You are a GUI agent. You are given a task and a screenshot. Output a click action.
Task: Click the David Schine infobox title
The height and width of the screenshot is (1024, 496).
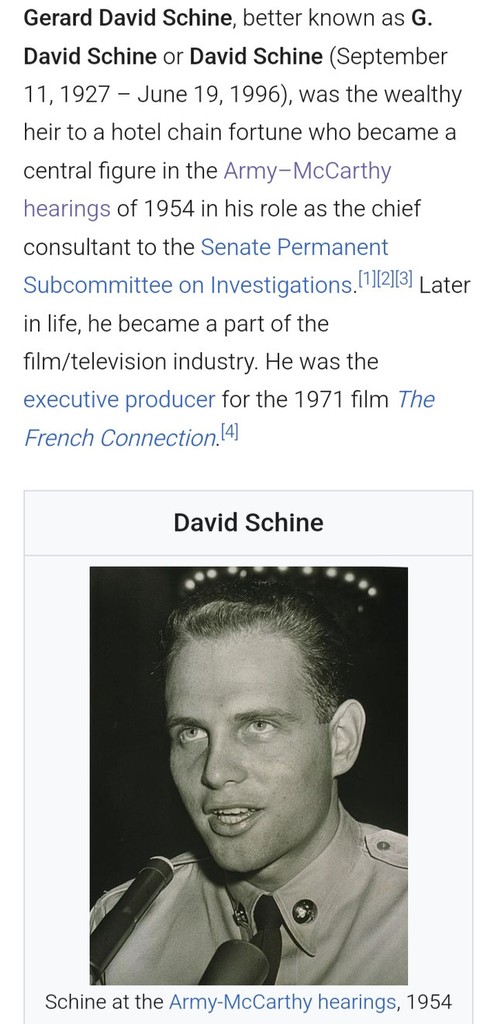click(249, 522)
